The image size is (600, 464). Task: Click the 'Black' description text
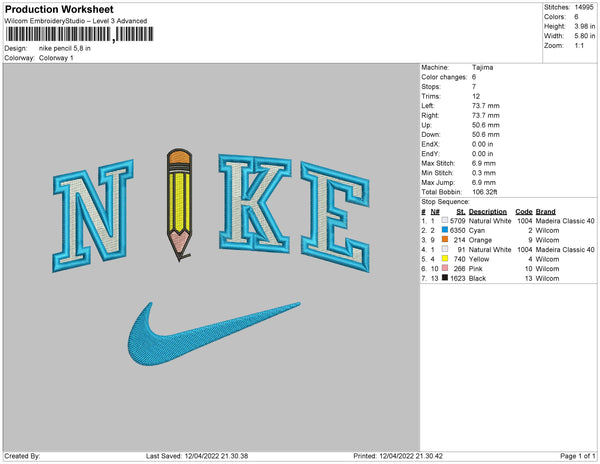pos(477,278)
